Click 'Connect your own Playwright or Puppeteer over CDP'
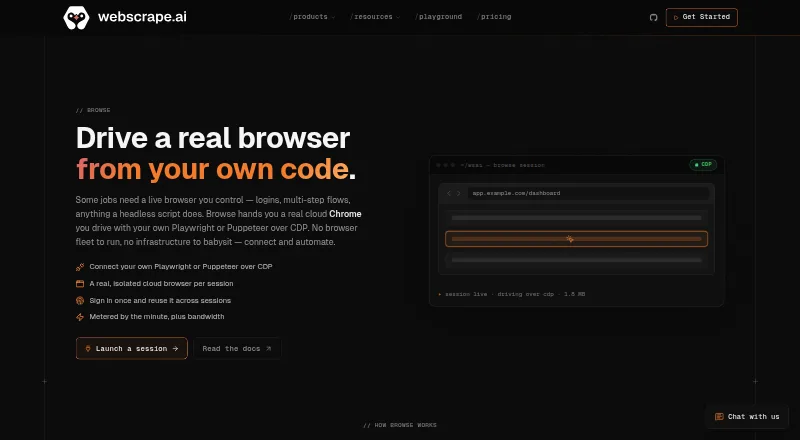Viewport: 800px width, 440px height. [x=181, y=266]
